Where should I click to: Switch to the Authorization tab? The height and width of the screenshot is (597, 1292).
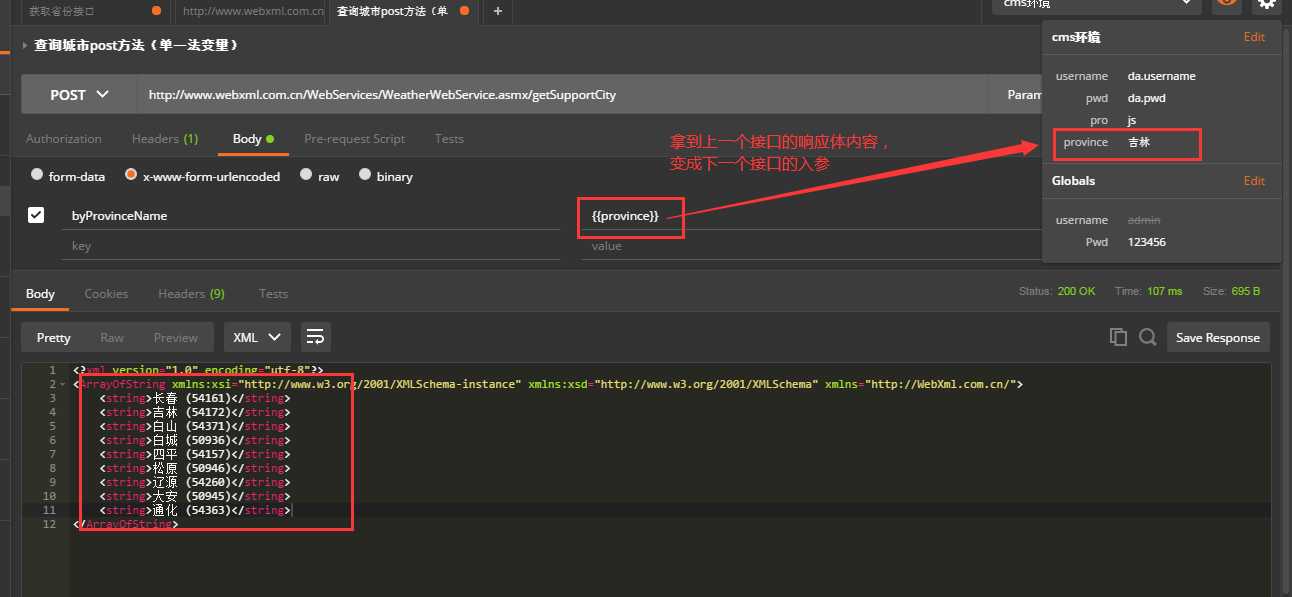pos(64,139)
